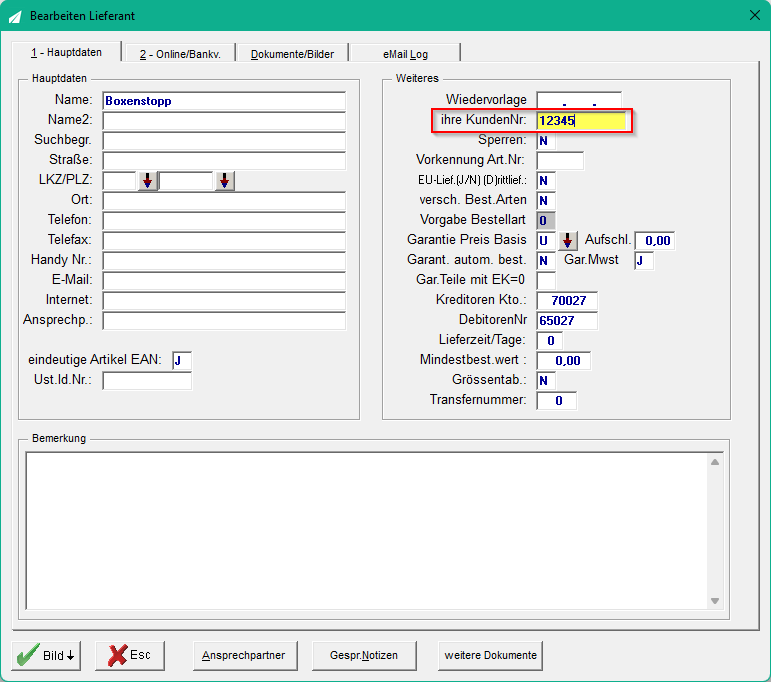Screen dimensions: 771x682
Task: Click the Bemerkung scrollbar down arrow
Action: coord(715,600)
